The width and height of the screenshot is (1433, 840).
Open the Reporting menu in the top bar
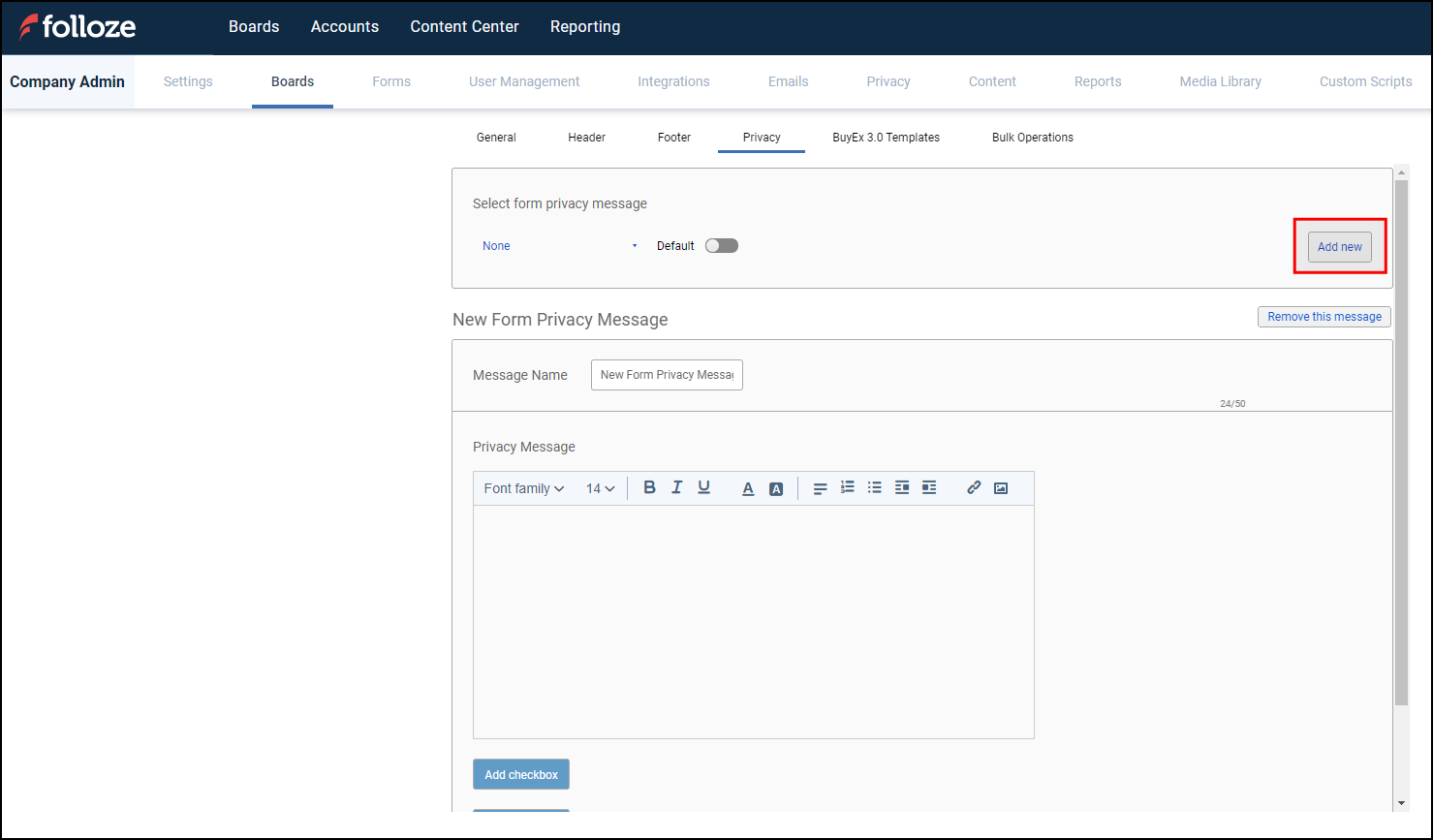[x=584, y=26]
